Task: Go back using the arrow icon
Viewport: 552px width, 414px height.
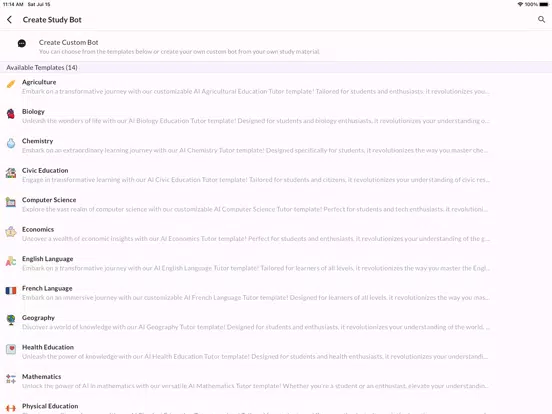Action: click(x=10, y=20)
